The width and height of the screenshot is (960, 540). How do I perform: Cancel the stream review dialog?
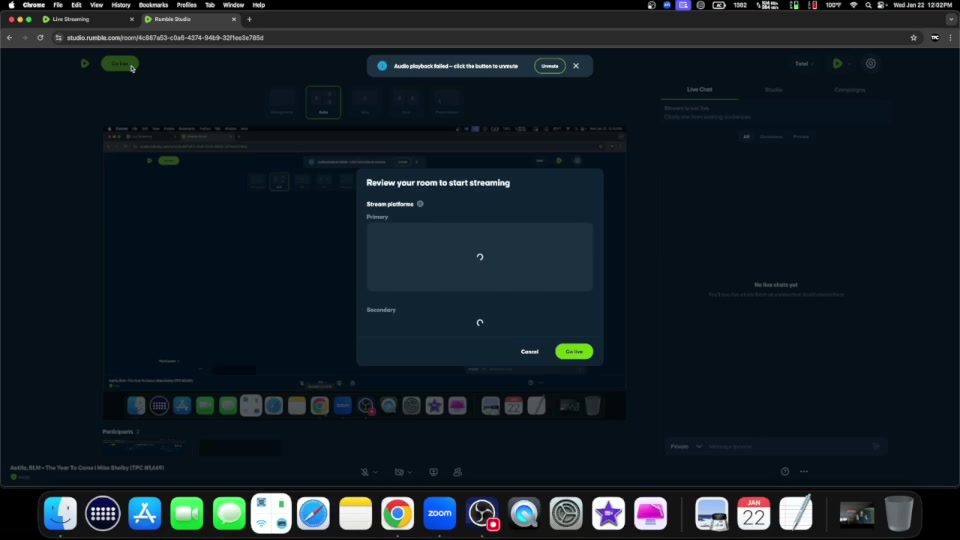point(529,352)
